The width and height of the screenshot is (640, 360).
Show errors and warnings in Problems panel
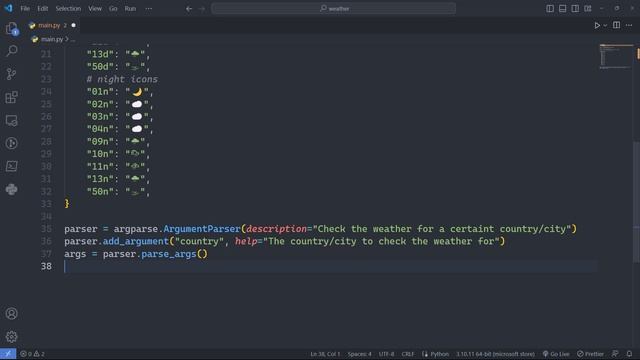tap(33, 354)
